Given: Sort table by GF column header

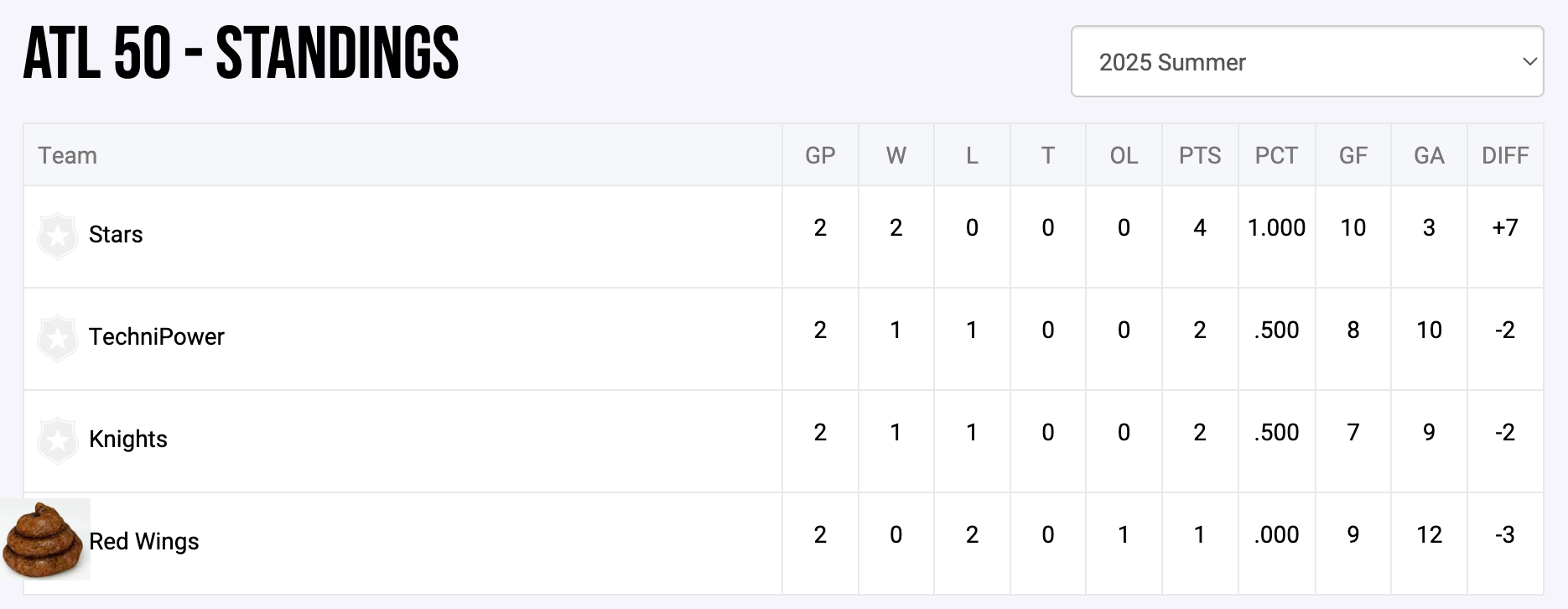Looking at the screenshot, I should point(1353,156).
